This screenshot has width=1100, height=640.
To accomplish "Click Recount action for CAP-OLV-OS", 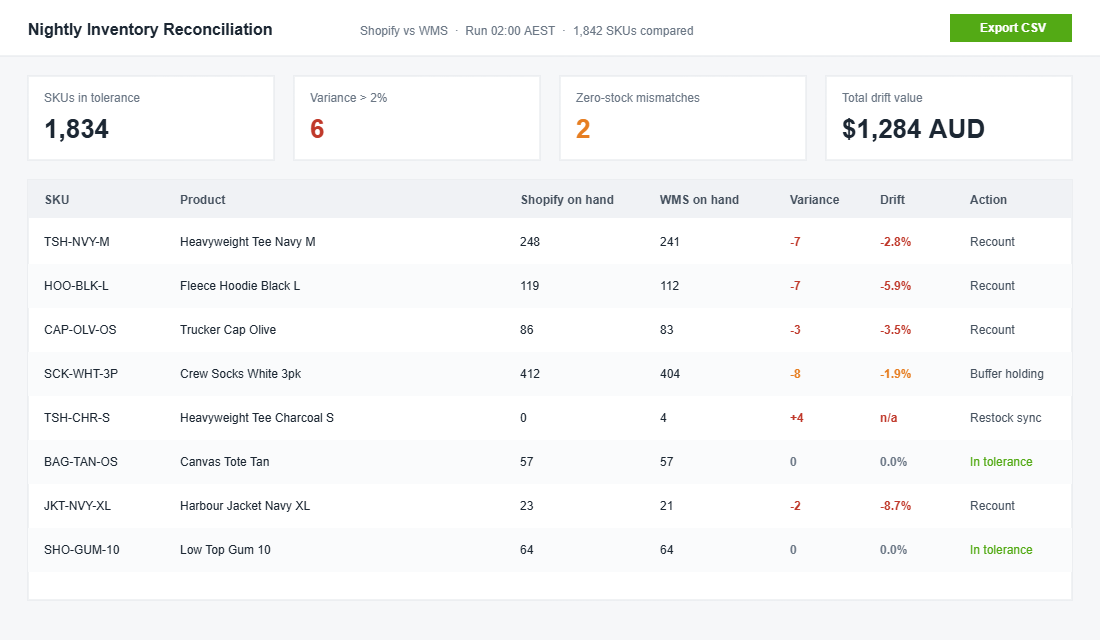I will [992, 330].
